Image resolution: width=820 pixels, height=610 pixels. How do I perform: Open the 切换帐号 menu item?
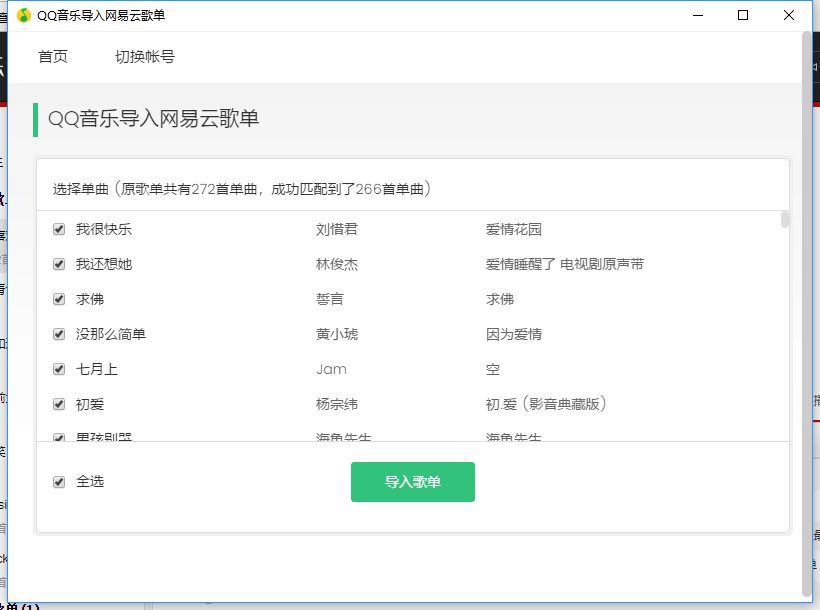[145, 57]
